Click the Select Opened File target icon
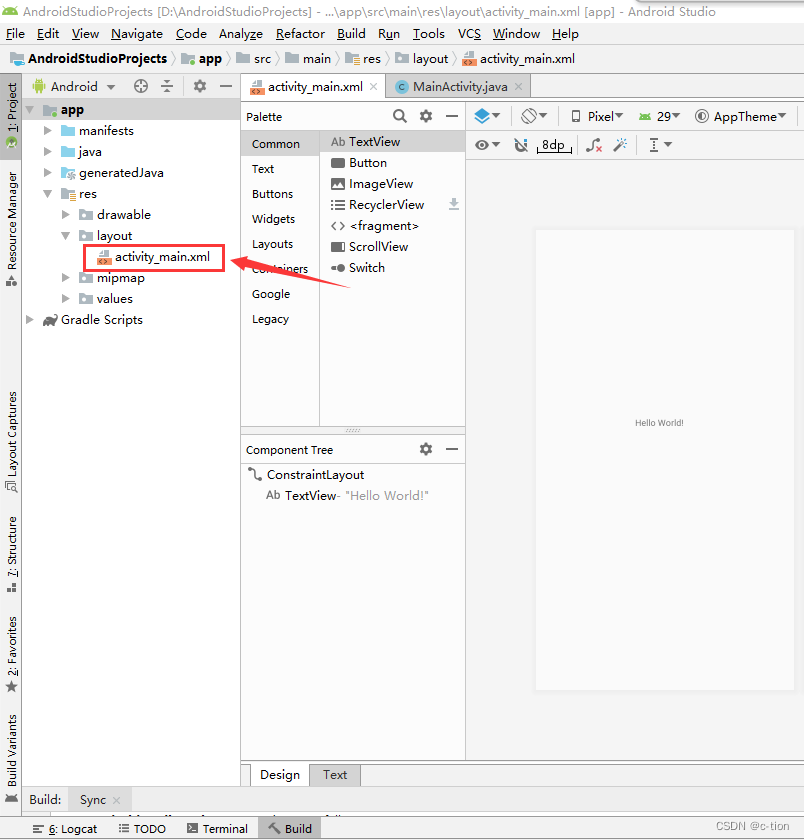The image size is (804, 840). coord(141,86)
